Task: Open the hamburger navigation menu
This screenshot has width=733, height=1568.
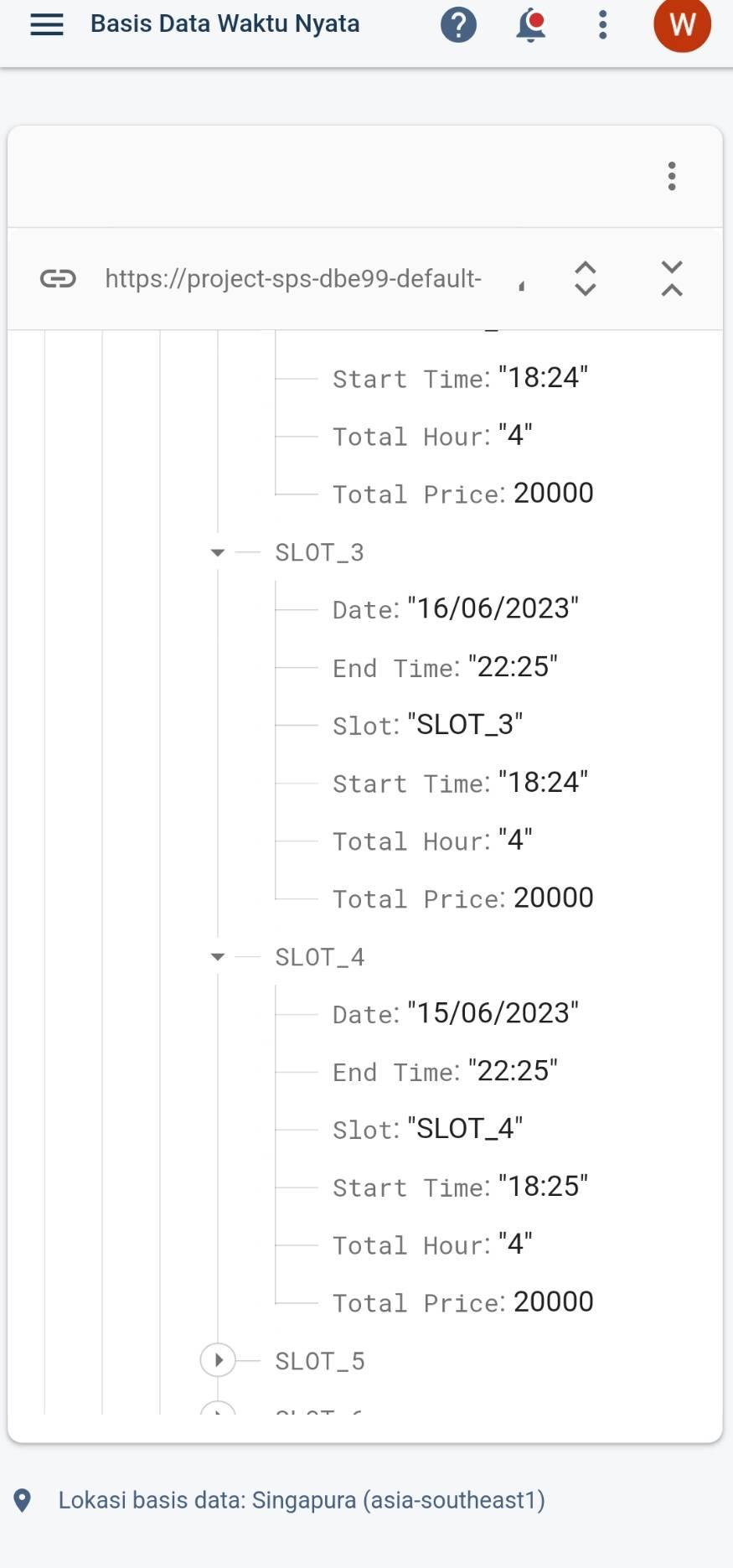Action: (47, 24)
